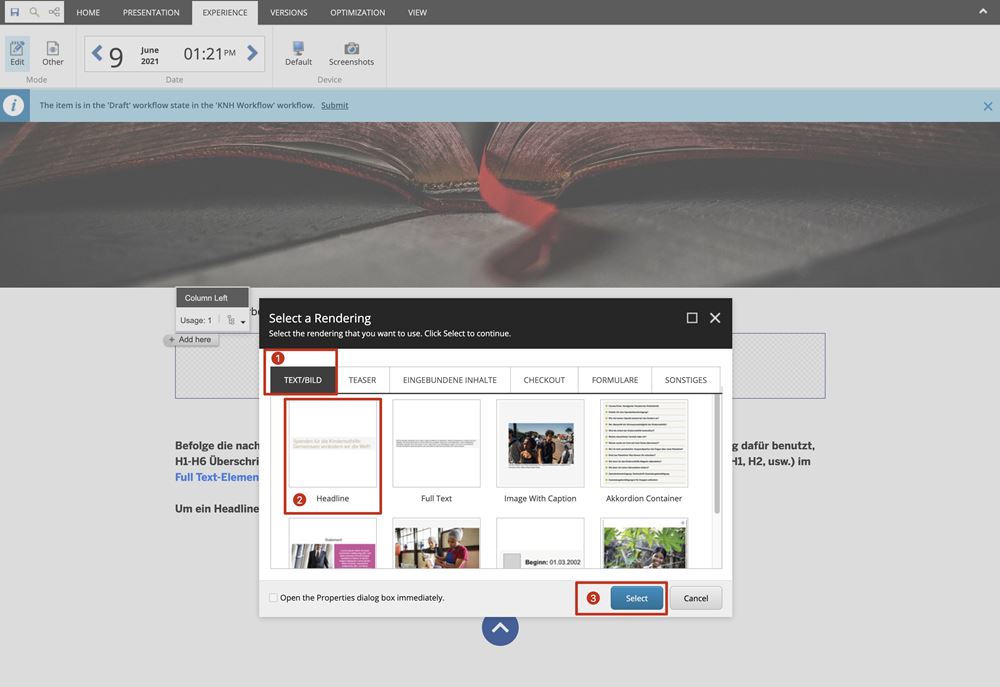Open the Screenshots camera icon
The height and width of the screenshot is (687, 1000).
(x=351, y=52)
